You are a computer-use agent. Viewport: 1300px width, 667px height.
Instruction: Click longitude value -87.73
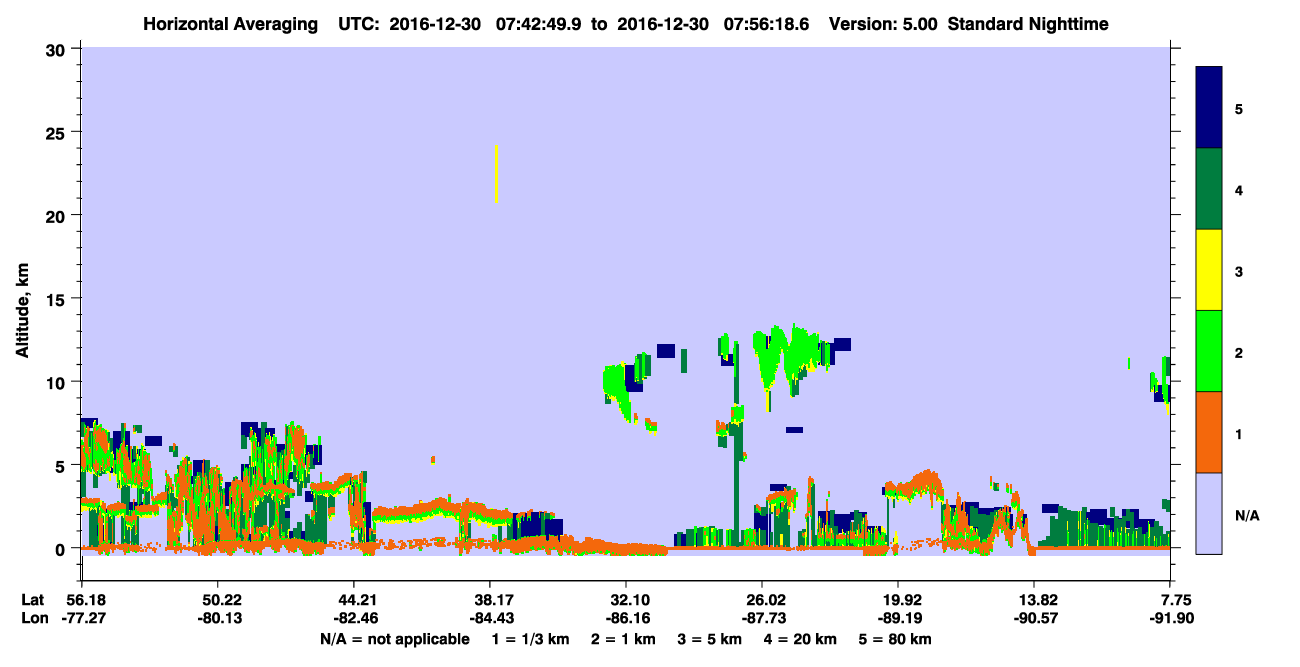click(x=762, y=618)
